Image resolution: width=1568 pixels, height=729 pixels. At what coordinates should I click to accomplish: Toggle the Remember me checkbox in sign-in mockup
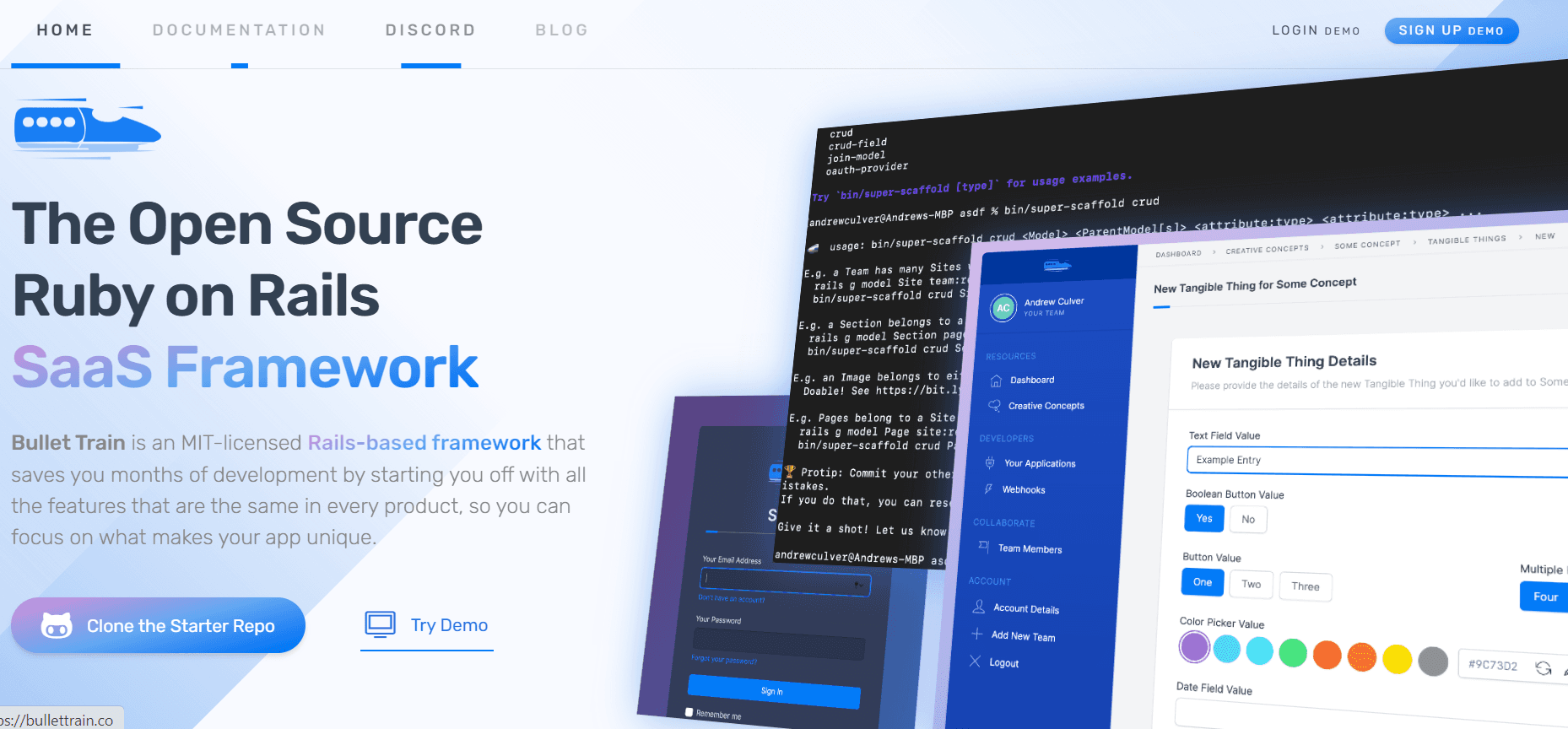tap(689, 711)
